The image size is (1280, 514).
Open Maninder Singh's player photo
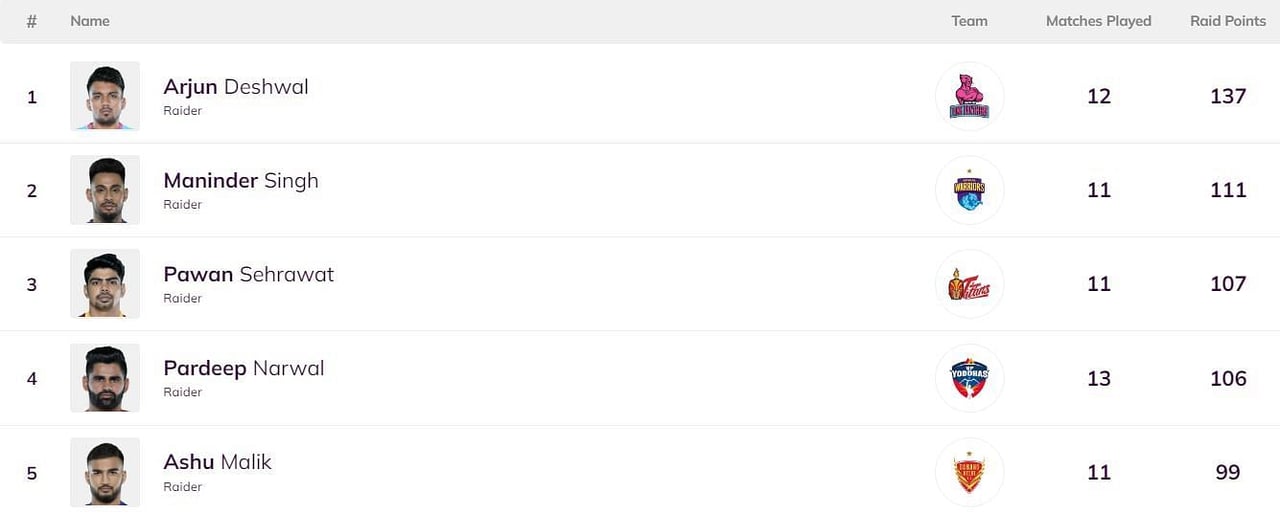point(105,190)
